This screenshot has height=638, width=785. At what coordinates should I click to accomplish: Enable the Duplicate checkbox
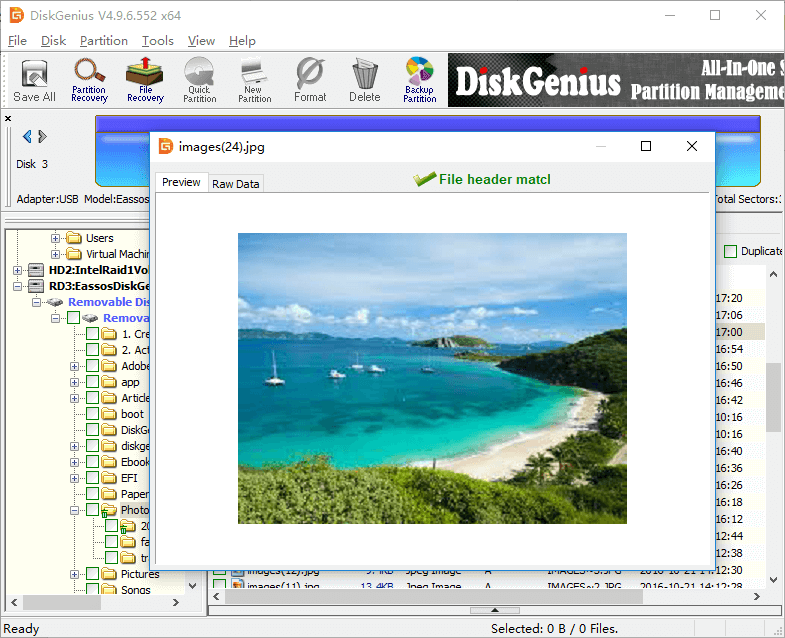[x=730, y=252]
